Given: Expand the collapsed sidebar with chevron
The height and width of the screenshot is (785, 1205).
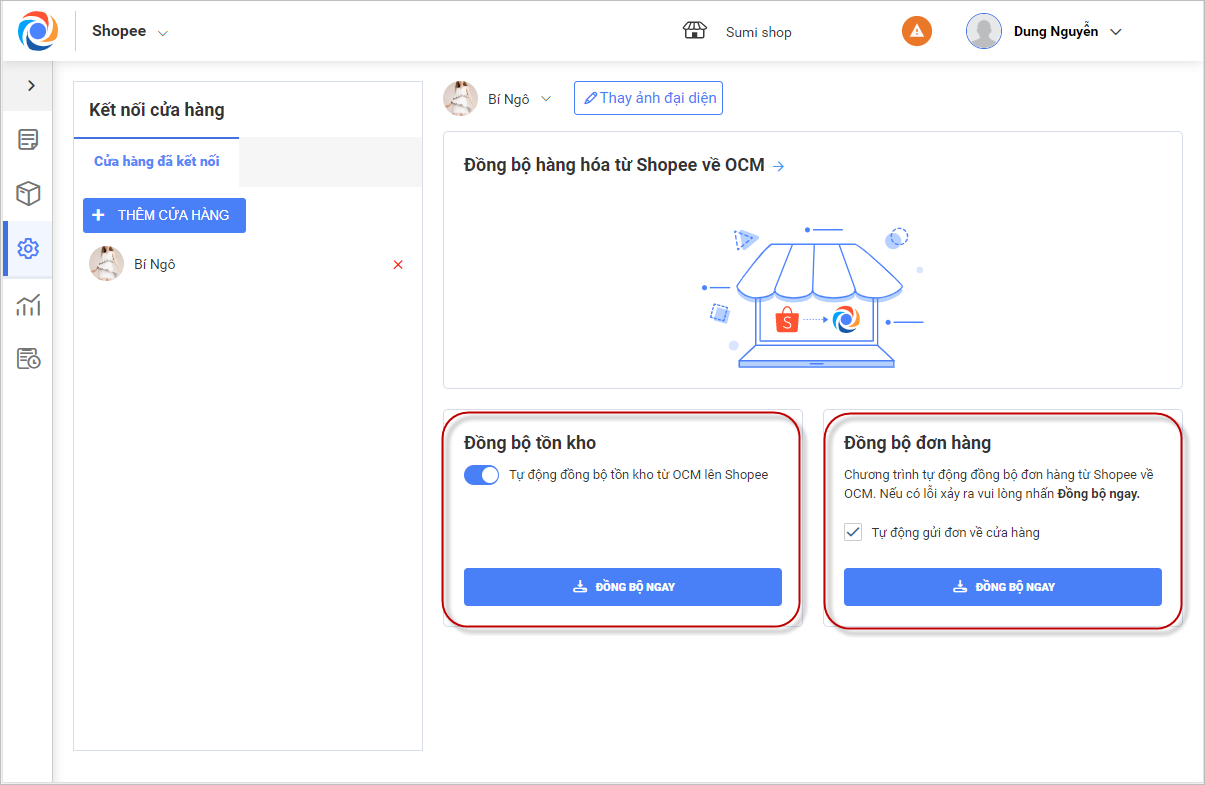Looking at the screenshot, I should pyautogui.click(x=31, y=86).
